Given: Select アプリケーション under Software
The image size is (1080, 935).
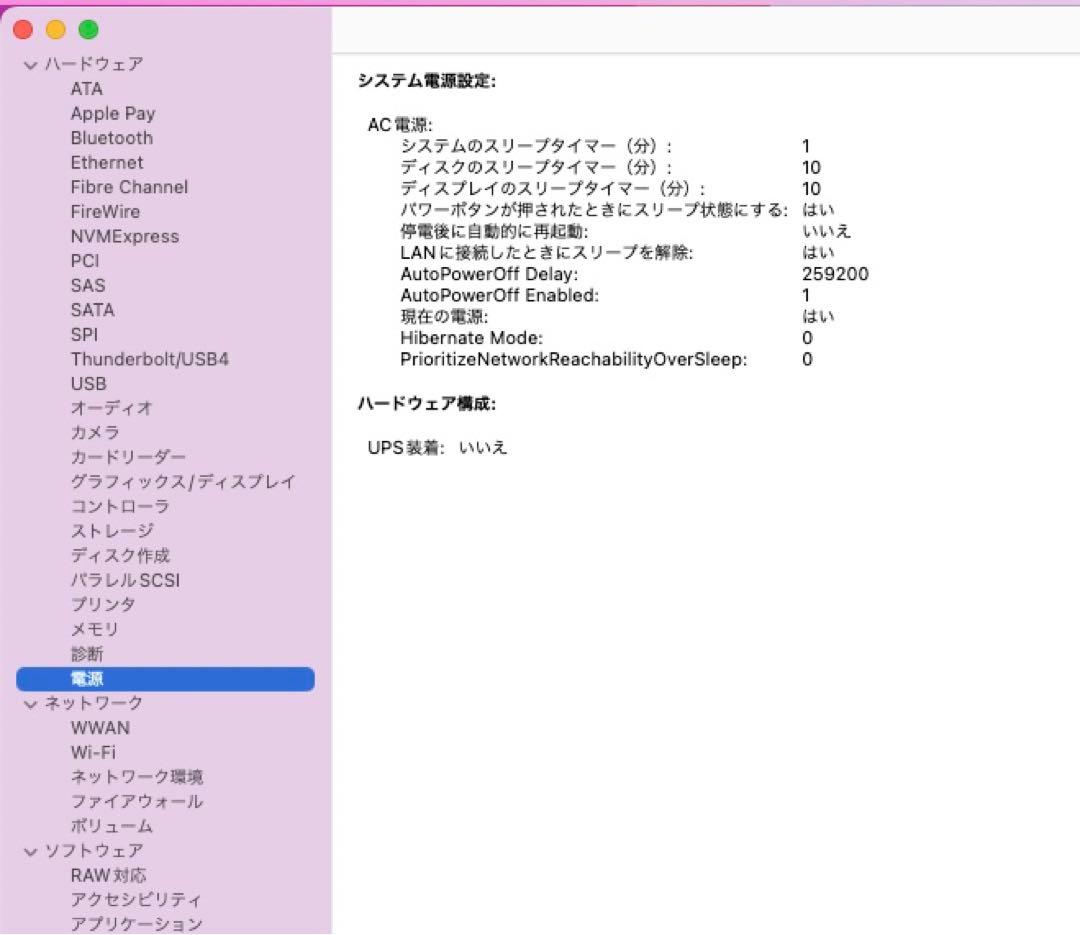Looking at the screenshot, I should [x=140, y=923].
